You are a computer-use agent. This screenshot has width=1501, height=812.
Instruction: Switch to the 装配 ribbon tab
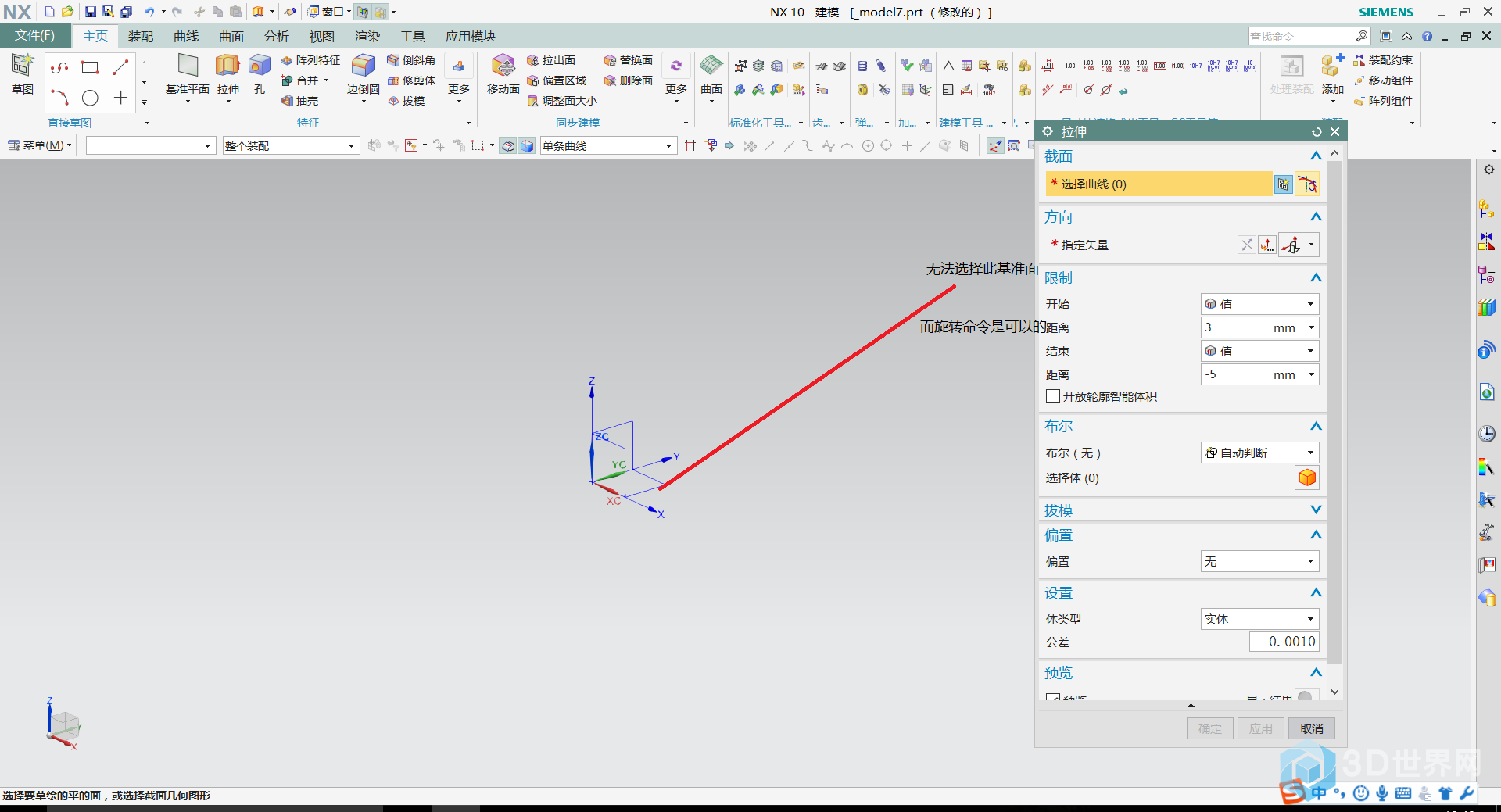click(x=141, y=37)
